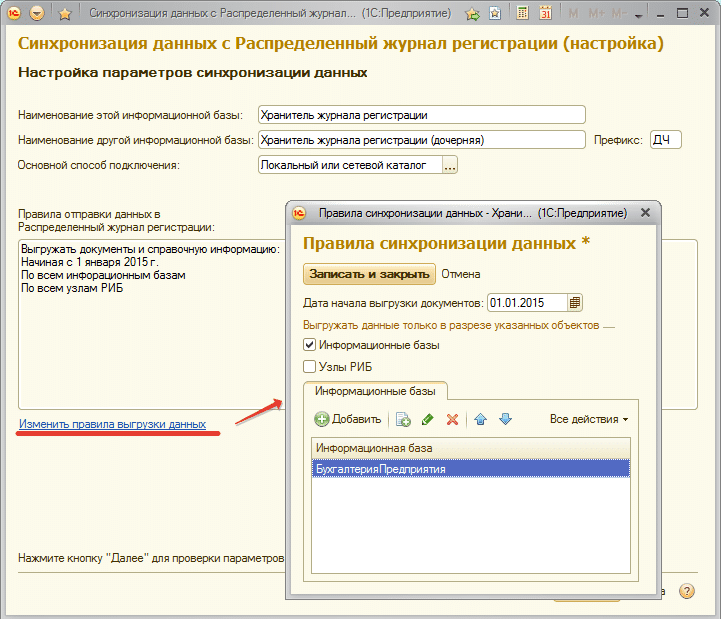The width and height of the screenshot is (721, 619).
Task: Click ellipsis button next to connection method
Action: click(x=450, y=165)
